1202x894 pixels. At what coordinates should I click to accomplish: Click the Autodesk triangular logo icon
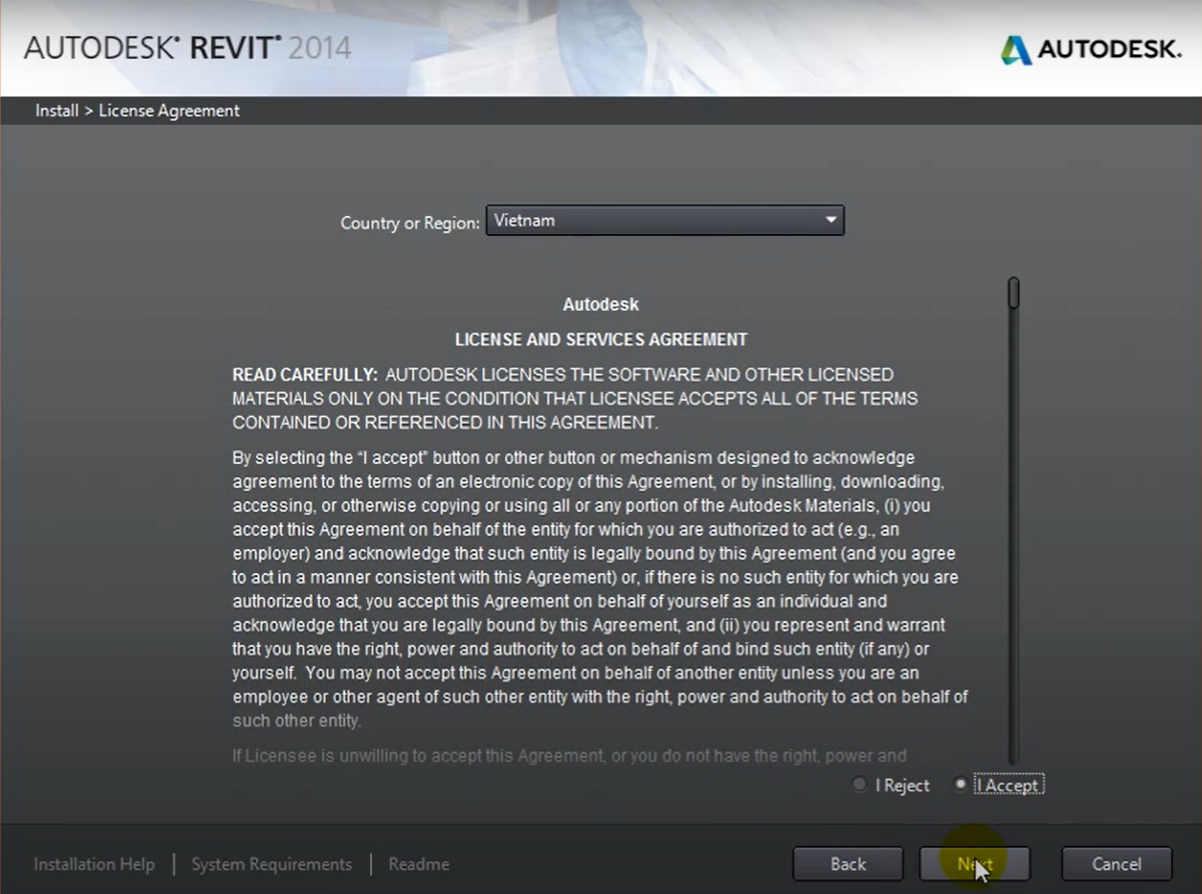1016,50
